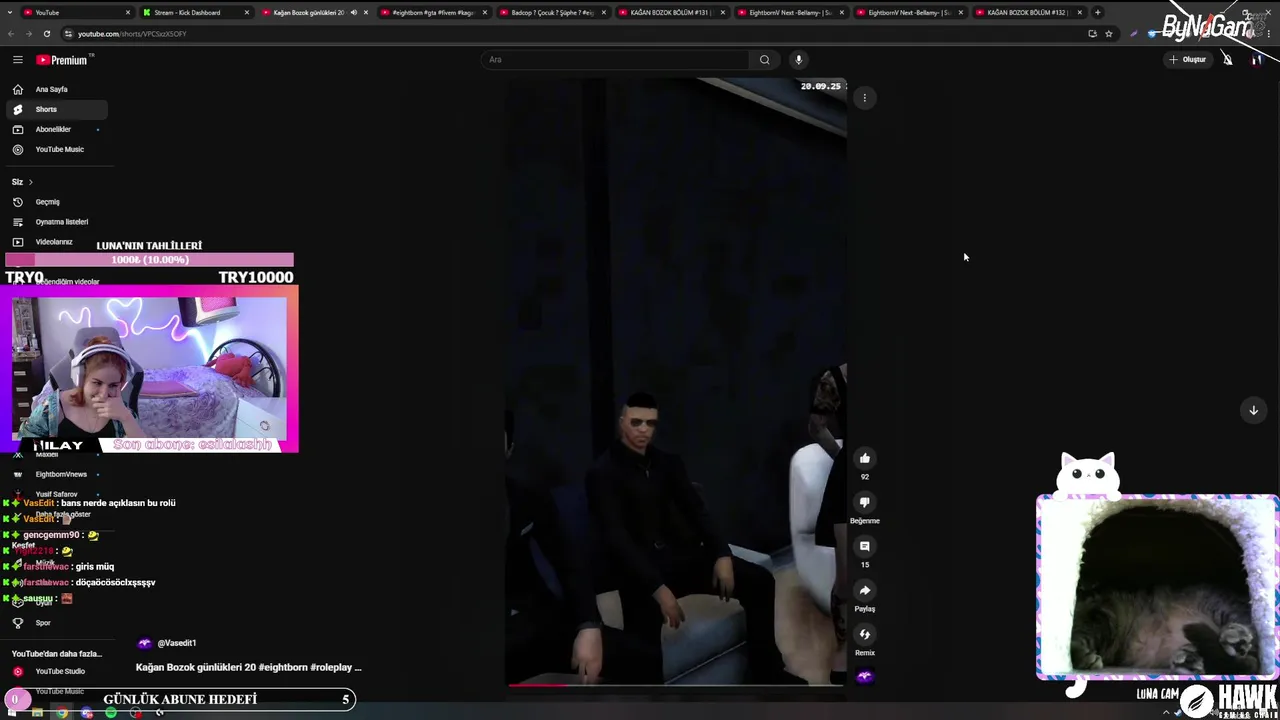Open the @Vasedit1 channel link
Image resolution: width=1280 pixels, height=720 pixels.
click(177, 643)
